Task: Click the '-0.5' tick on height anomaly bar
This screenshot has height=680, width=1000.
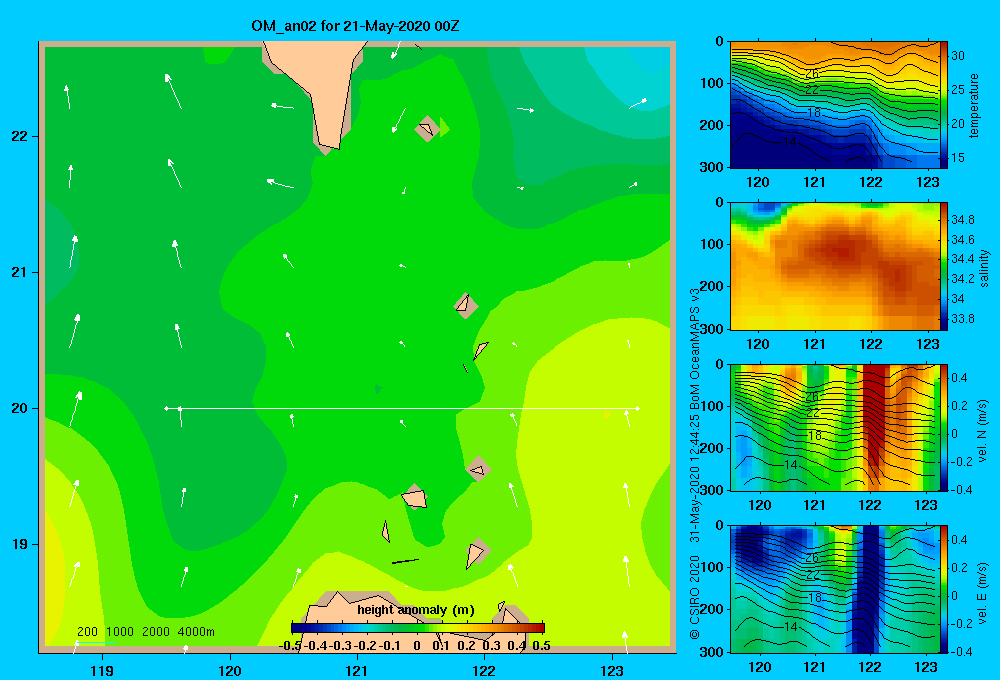Action: pos(290,646)
